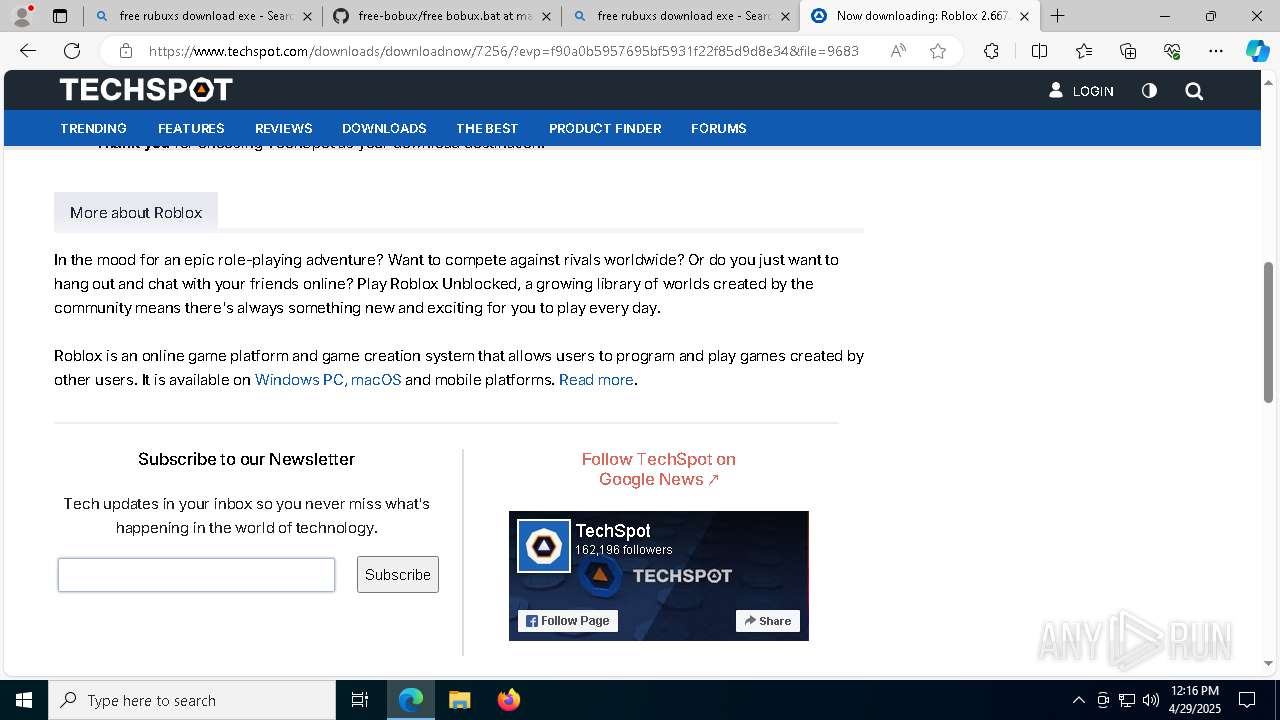Click the Subscribe button
Viewport: 1280px width, 720px height.
point(398,575)
